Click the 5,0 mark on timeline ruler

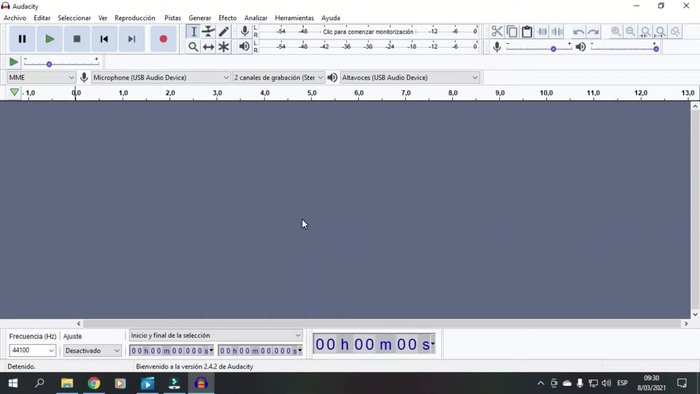pos(312,93)
